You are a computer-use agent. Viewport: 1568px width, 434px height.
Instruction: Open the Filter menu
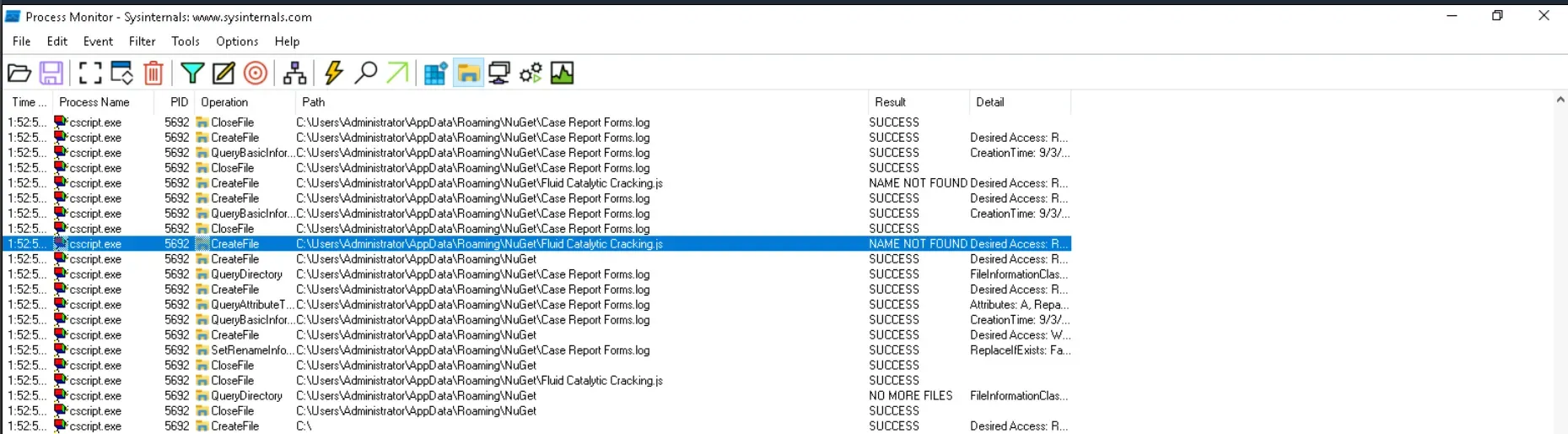point(142,41)
